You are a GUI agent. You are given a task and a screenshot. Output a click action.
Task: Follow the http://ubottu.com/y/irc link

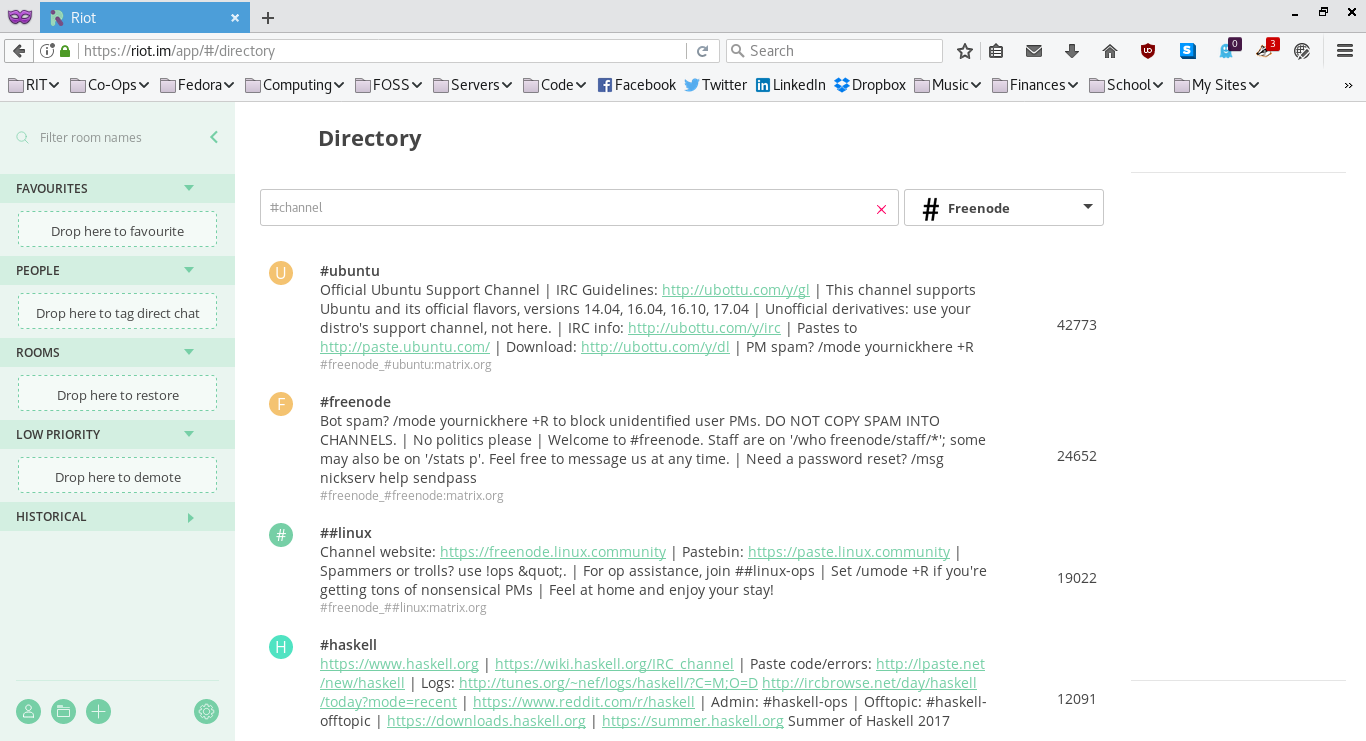pos(703,327)
